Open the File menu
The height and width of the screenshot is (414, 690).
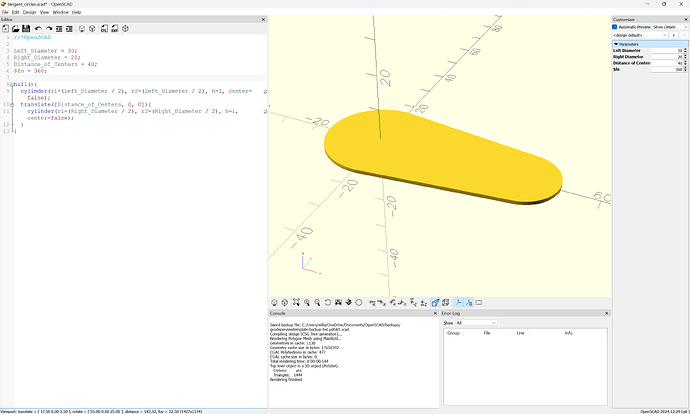5,12
